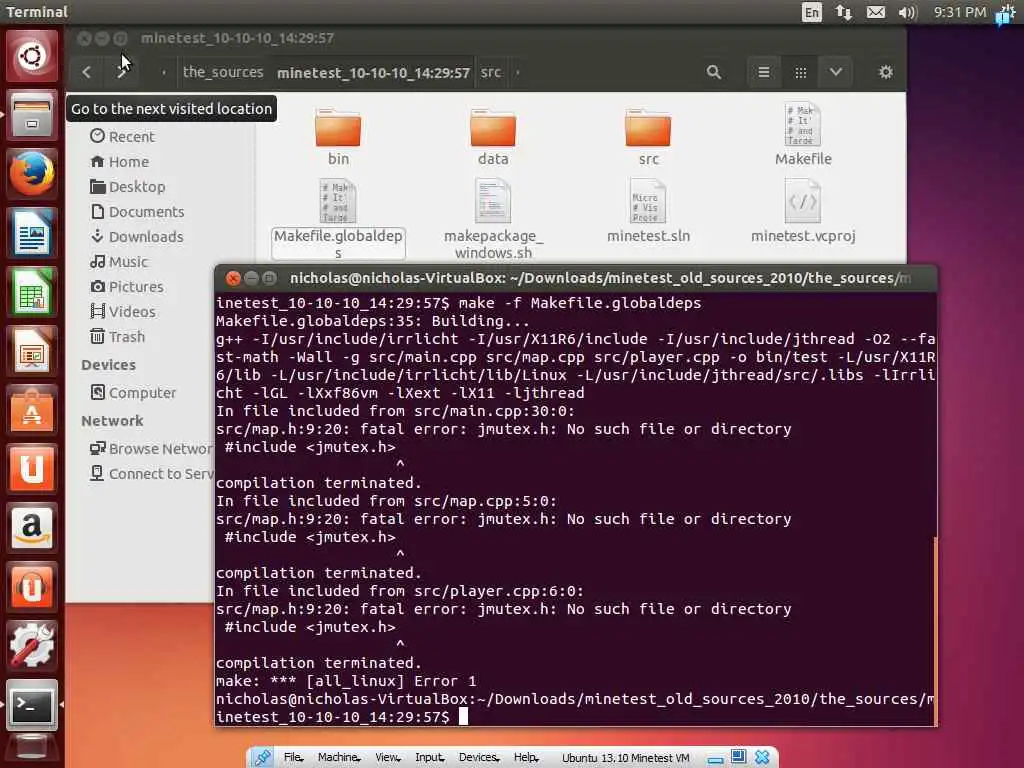The height and width of the screenshot is (768, 1024).
Task: Open the VirtualBox Machine menu
Action: tap(338, 758)
